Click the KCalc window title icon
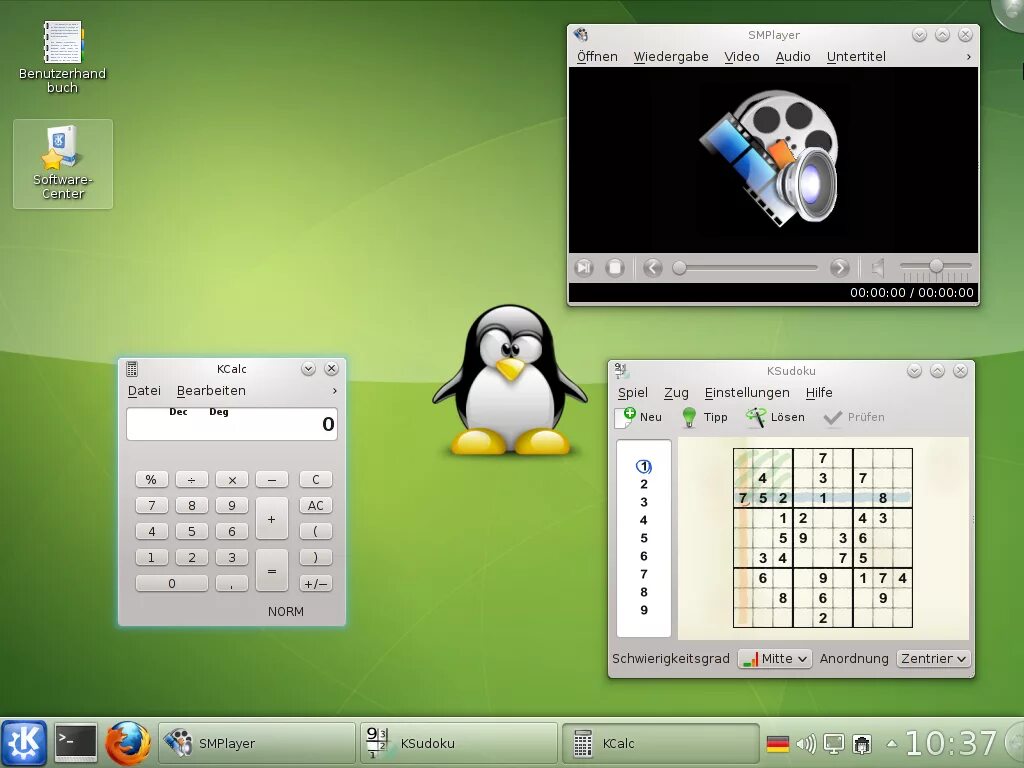The height and width of the screenshot is (768, 1024). coord(132,369)
